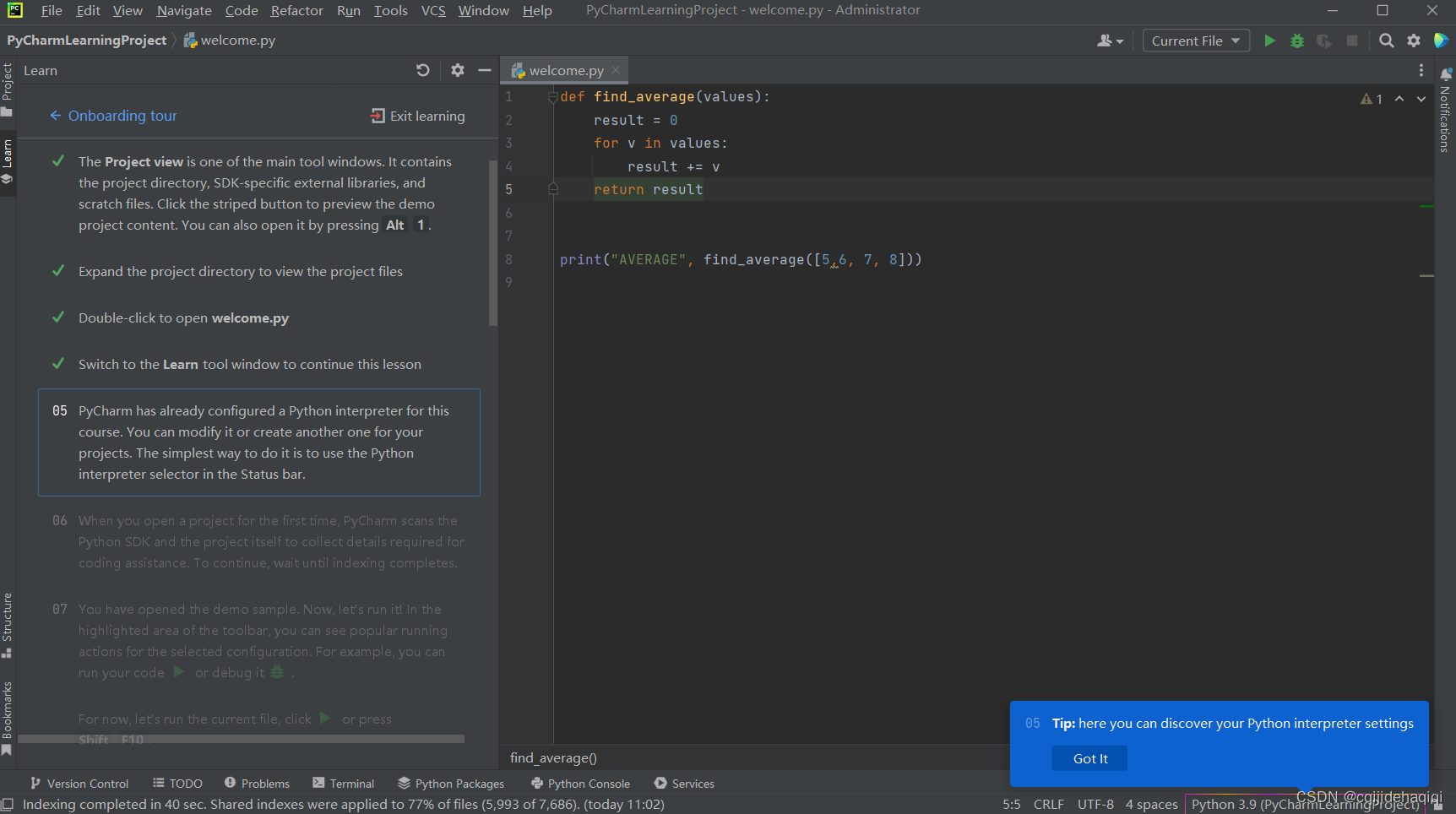Jump to previous highlighted error arrow
The width and height of the screenshot is (1456, 814).
tap(1399, 99)
